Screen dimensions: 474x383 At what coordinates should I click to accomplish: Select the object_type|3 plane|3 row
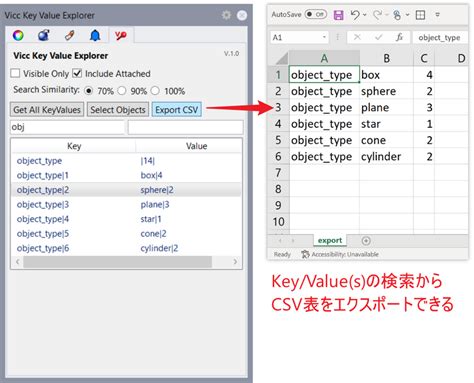(127, 205)
